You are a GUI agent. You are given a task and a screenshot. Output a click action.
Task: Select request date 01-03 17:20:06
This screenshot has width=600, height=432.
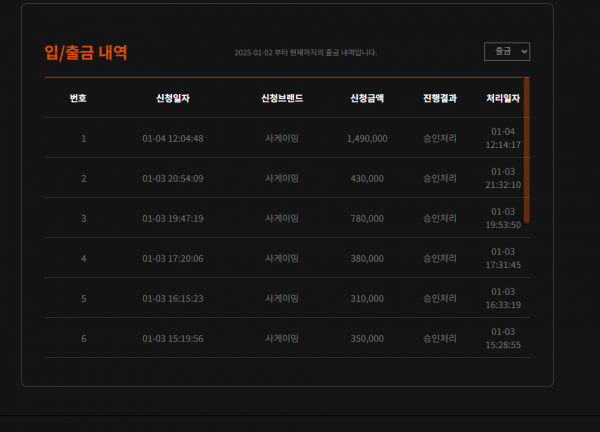173,259
